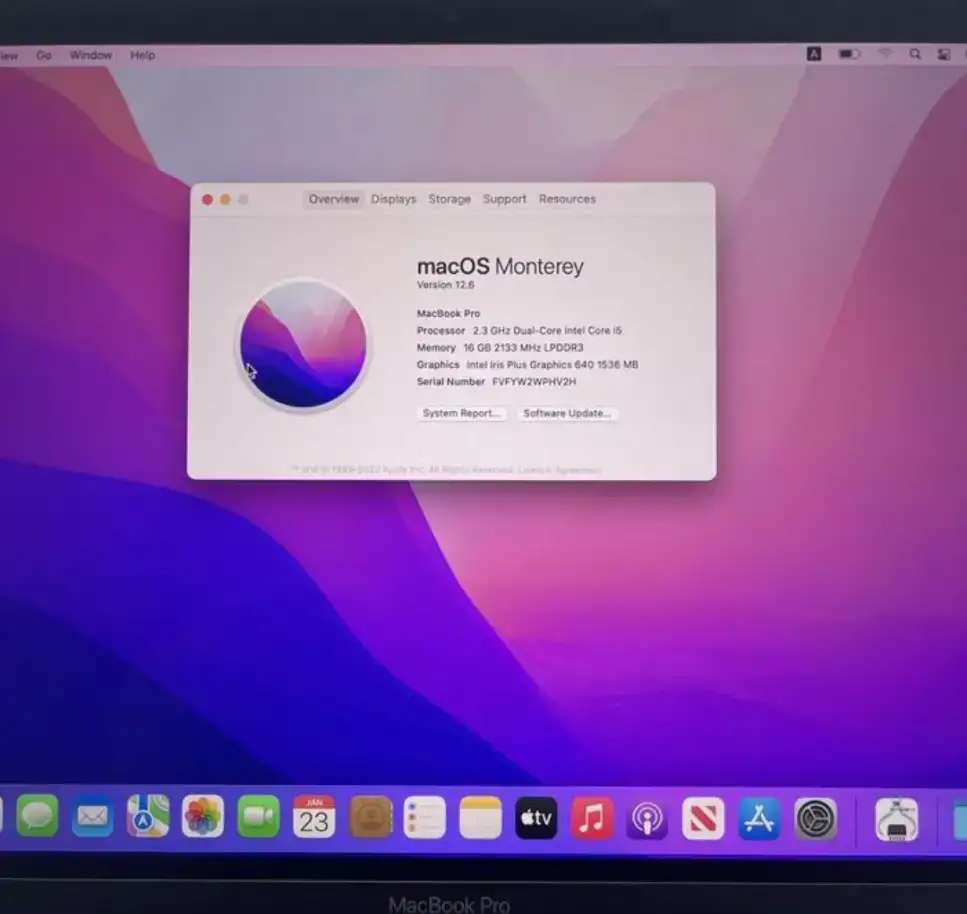Open News app in the Dock
967x914 pixels.
pos(703,819)
